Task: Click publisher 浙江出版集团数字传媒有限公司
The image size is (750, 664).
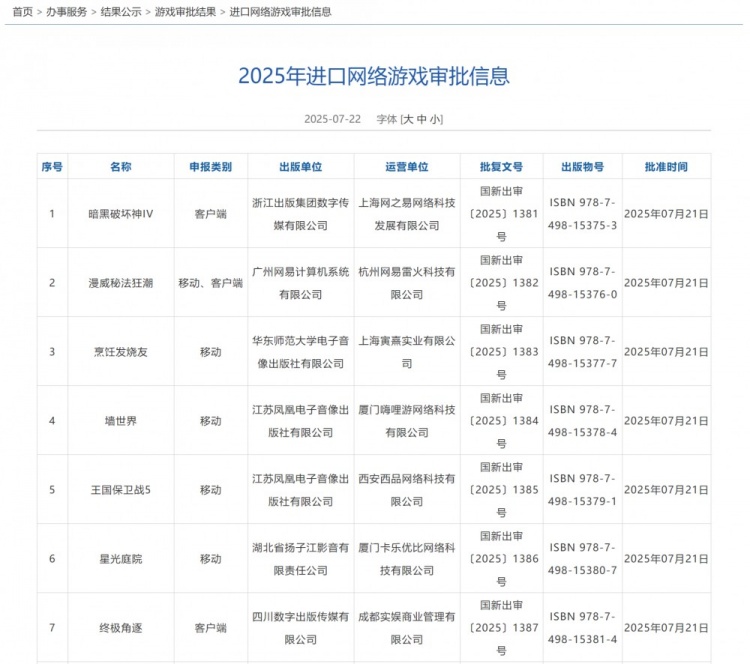Action: tap(301, 214)
